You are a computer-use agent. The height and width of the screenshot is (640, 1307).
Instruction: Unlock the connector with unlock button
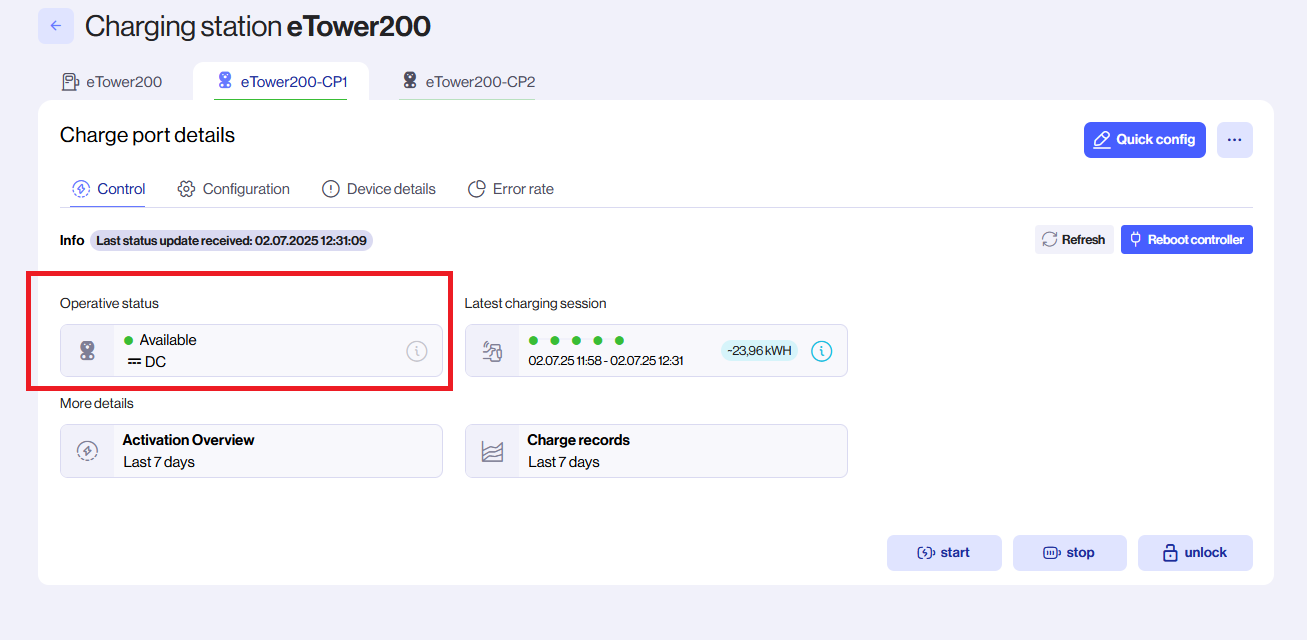coord(1195,553)
